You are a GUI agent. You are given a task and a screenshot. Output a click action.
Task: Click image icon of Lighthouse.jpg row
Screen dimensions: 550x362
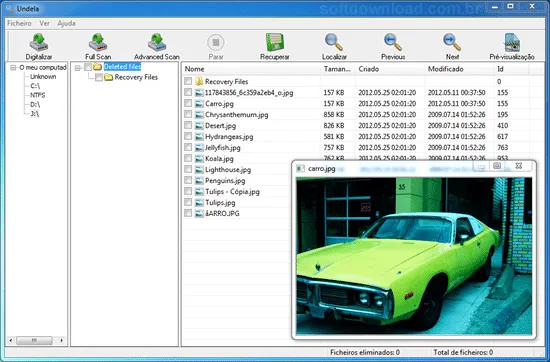pos(199,170)
